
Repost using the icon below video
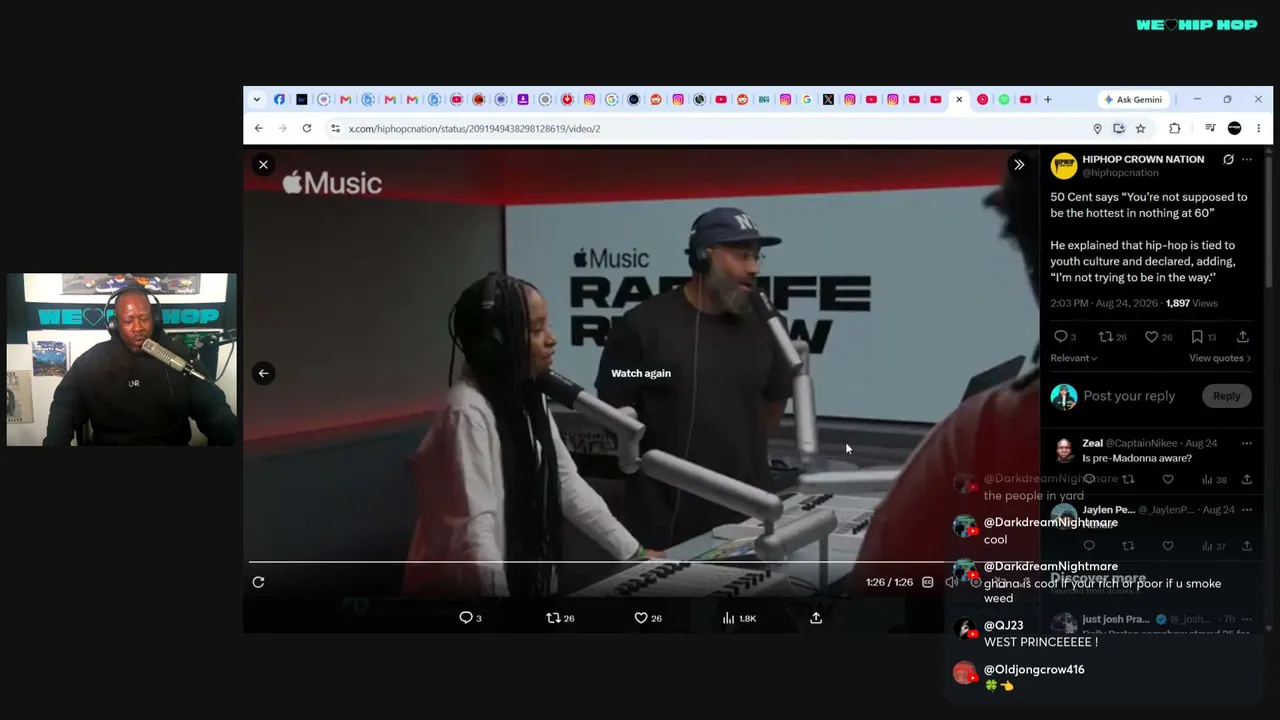pyautogui.click(x=560, y=618)
